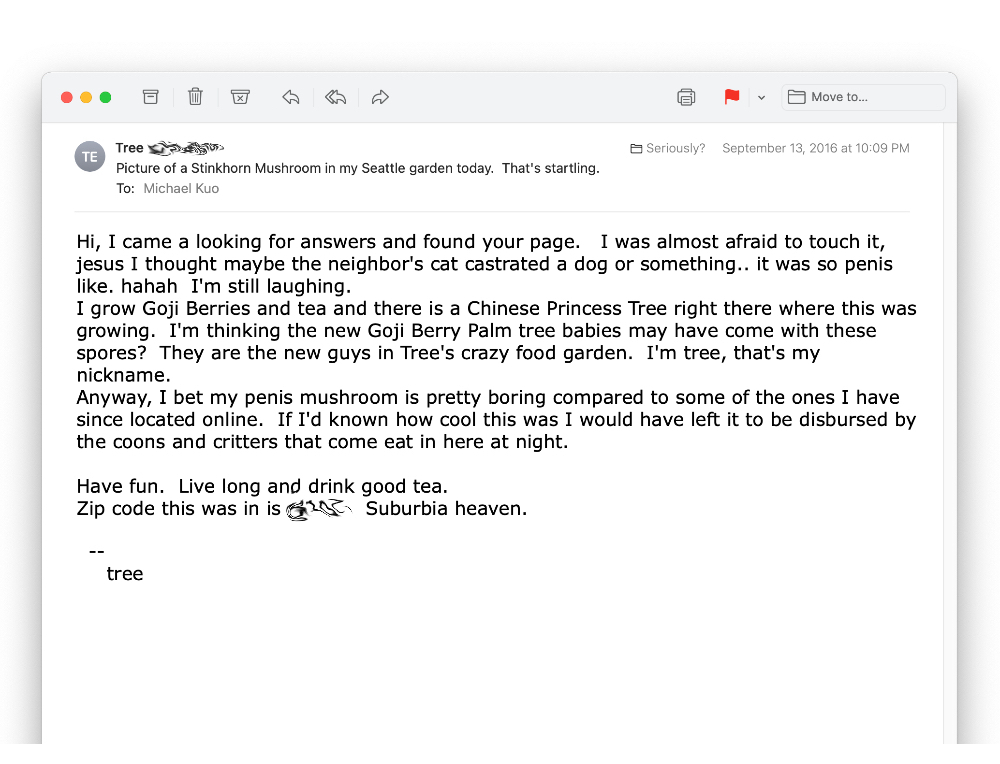Forward this email

380,97
